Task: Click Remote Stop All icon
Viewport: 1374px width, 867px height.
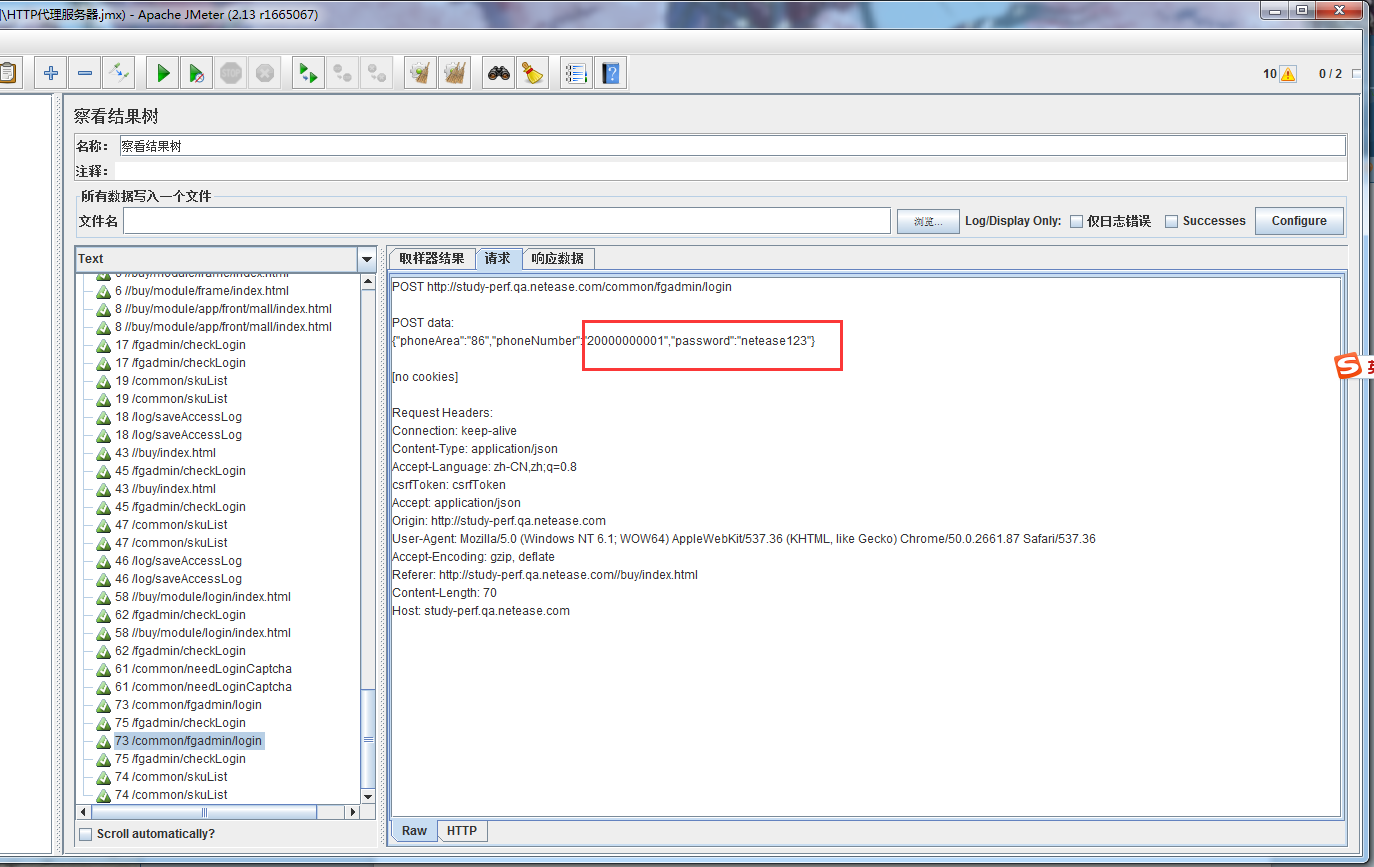Action: 343,73
